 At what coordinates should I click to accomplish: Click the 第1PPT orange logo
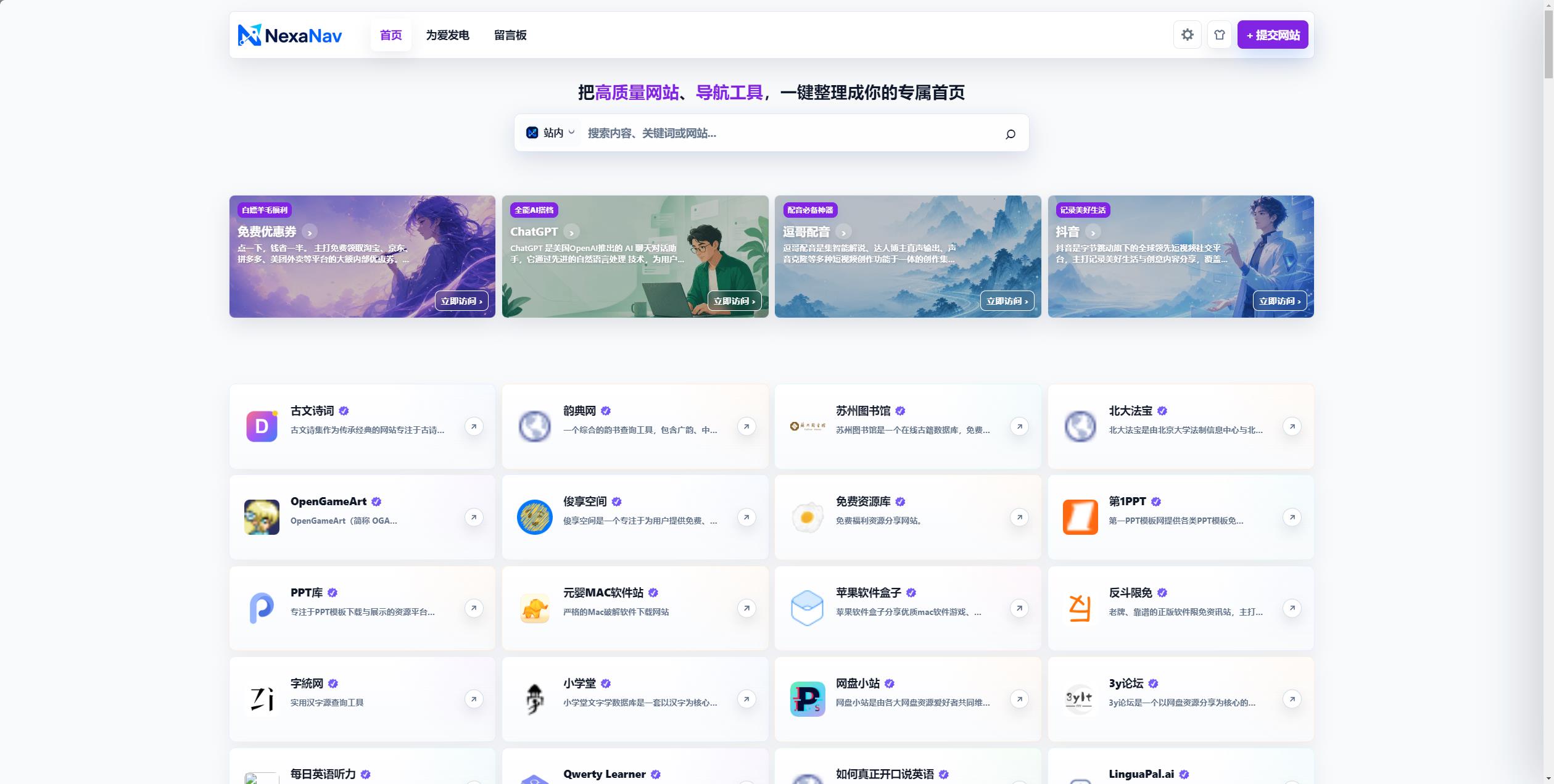(1080, 517)
